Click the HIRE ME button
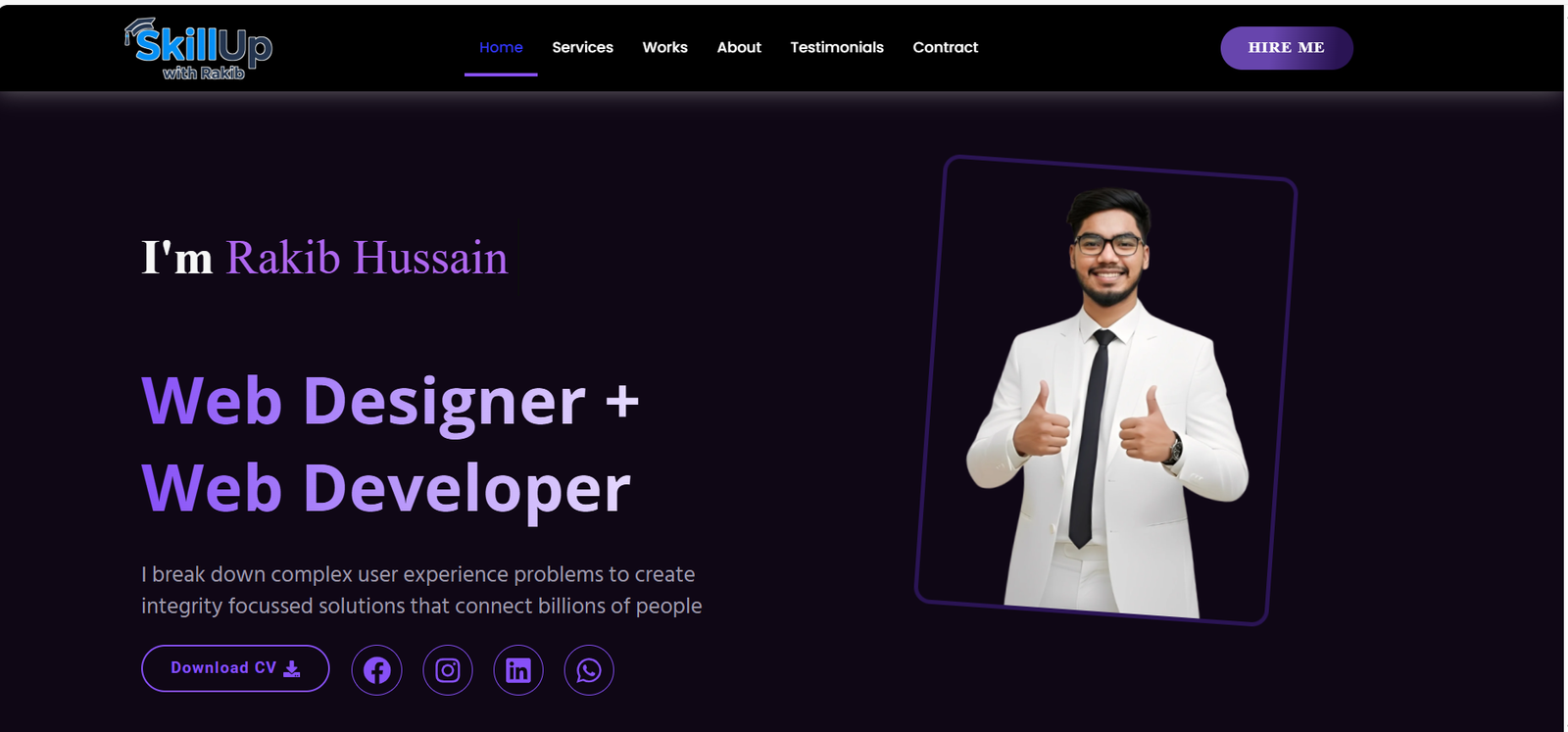This screenshot has height=732, width=1568. [x=1287, y=48]
